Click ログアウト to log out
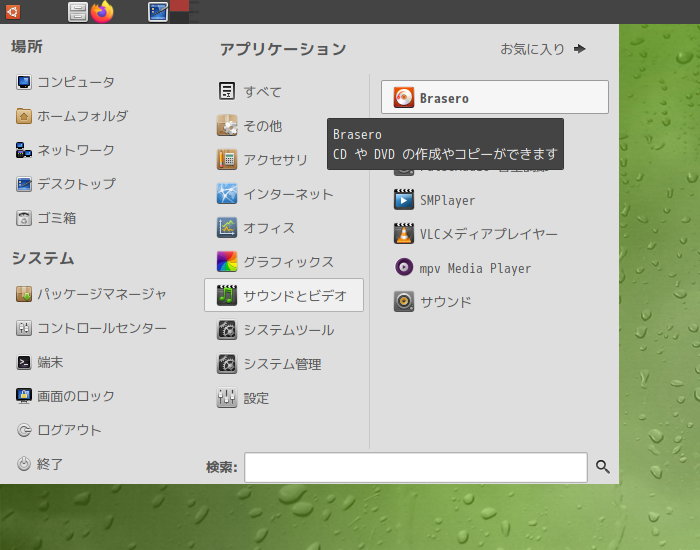The width and height of the screenshot is (700, 550). pos(59,430)
